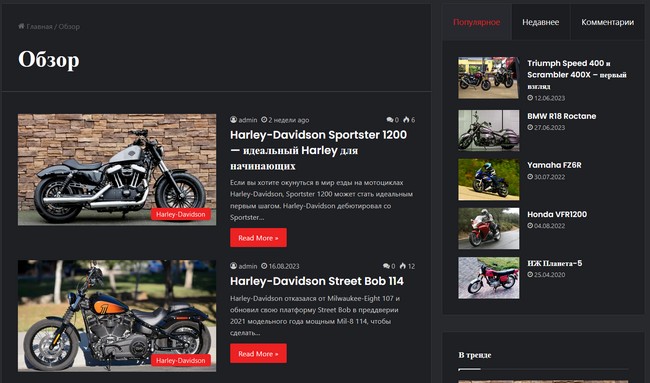
Task: Click comments bubble icon on Street Bob post
Action: click(x=386, y=266)
